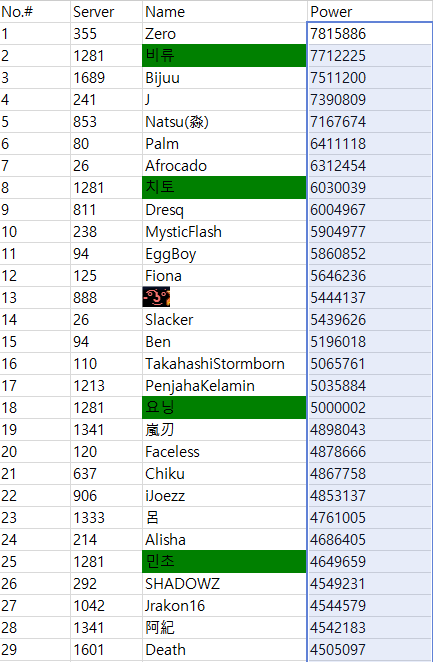Click the name cell SHADOWZ
The height and width of the screenshot is (662, 433).
click(x=225, y=583)
